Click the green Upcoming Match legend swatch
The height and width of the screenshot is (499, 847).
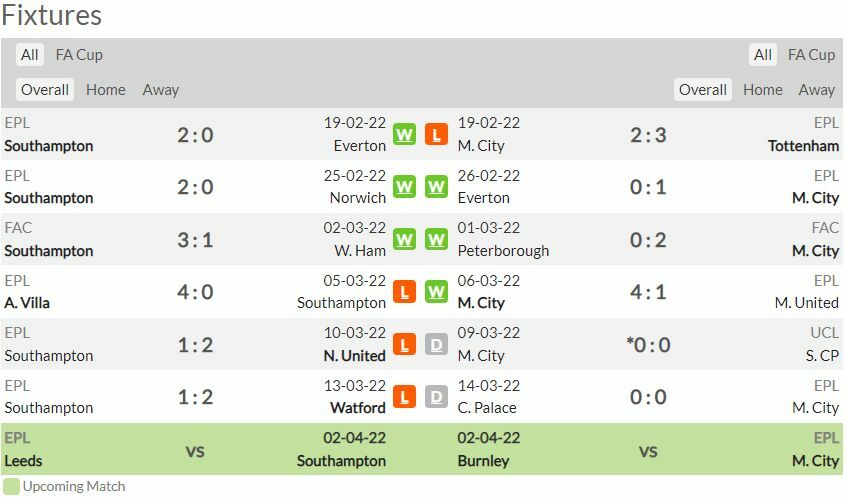coord(11,486)
